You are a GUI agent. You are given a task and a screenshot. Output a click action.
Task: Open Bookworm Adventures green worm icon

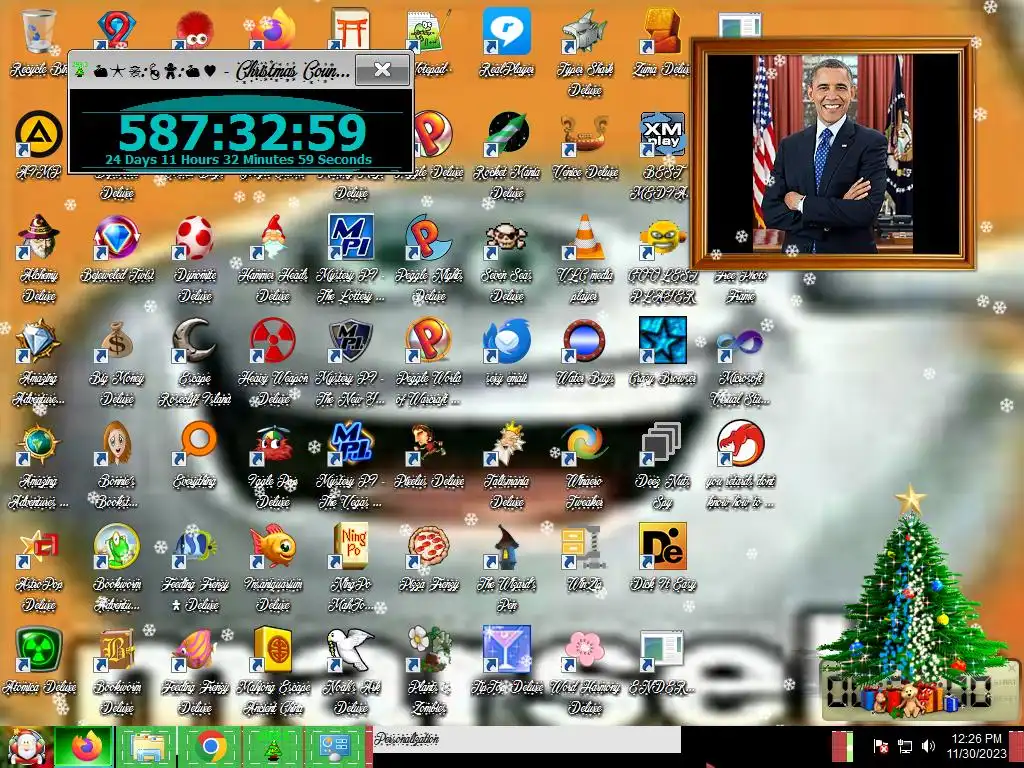tap(116, 546)
